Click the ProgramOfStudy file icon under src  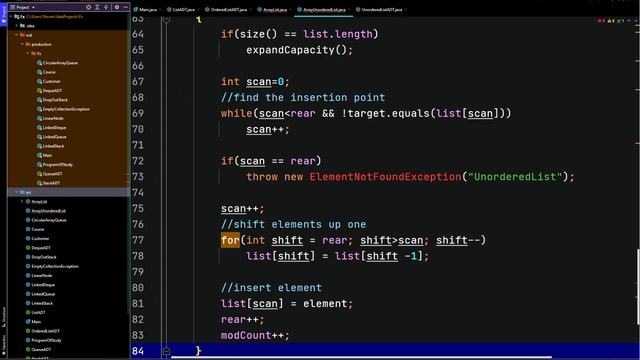point(28,340)
